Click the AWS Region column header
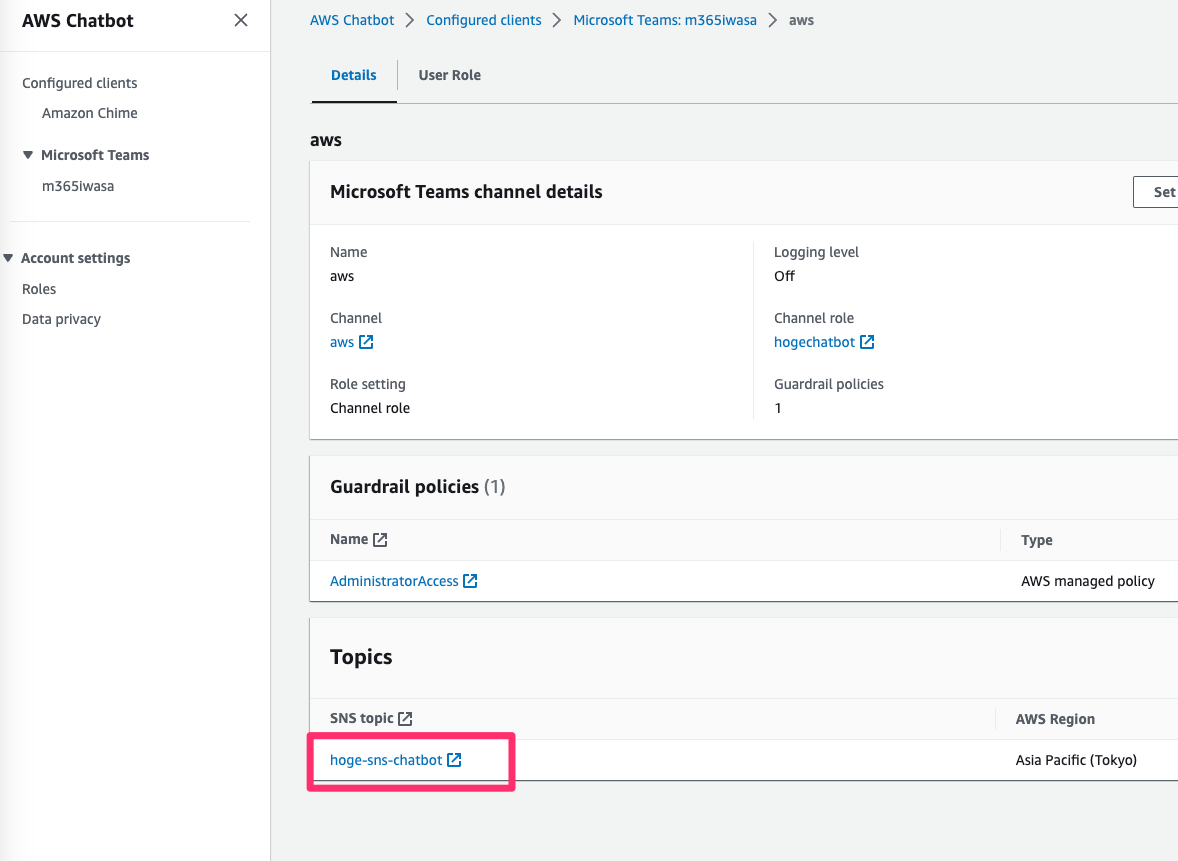This screenshot has width=1178, height=861. click(x=1055, y=719)
